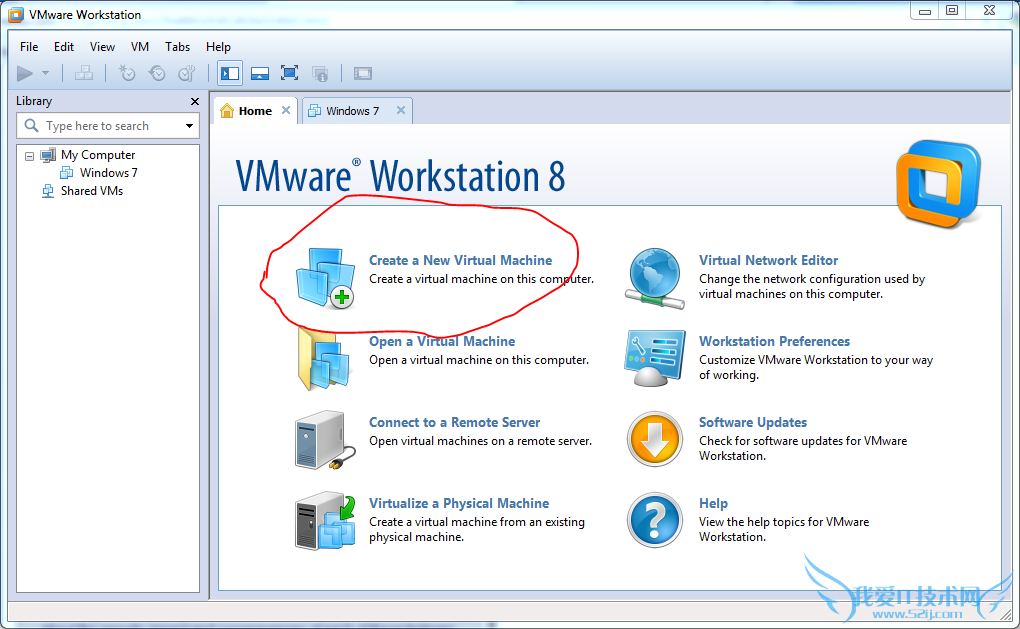Image resolution: width=1020 pixels, height=629 pixels.
Task: Click the Virtual Network Editor globe icon
Action: click(x=655, y=276)
